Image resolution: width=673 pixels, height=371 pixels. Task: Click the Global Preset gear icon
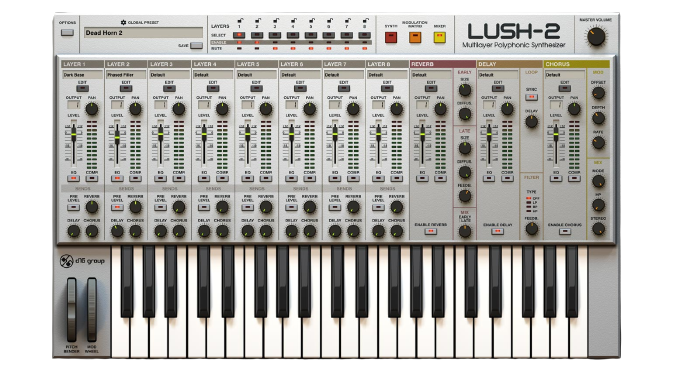tap(123, 22)
